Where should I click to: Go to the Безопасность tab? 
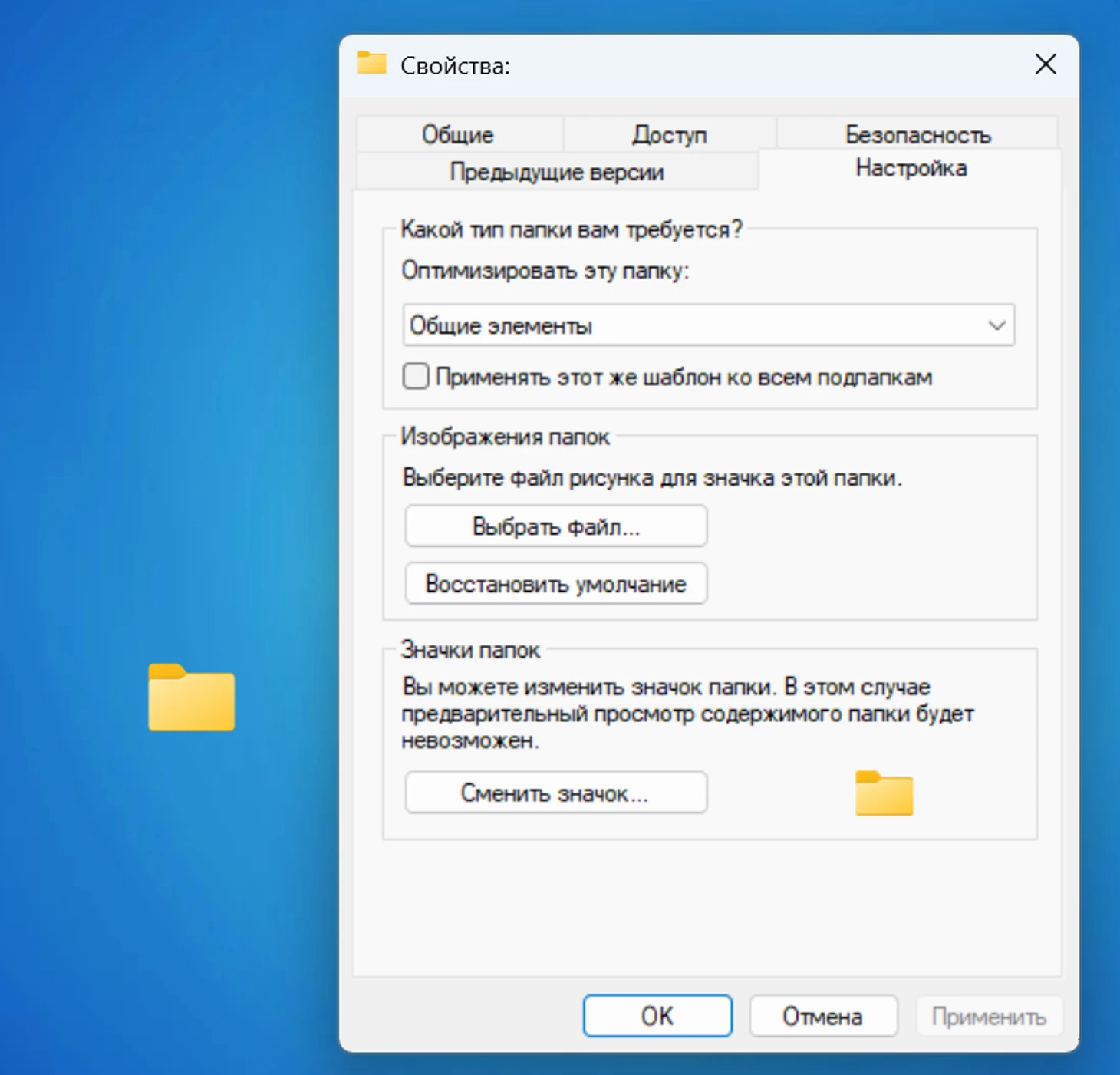tap(917, 134)
